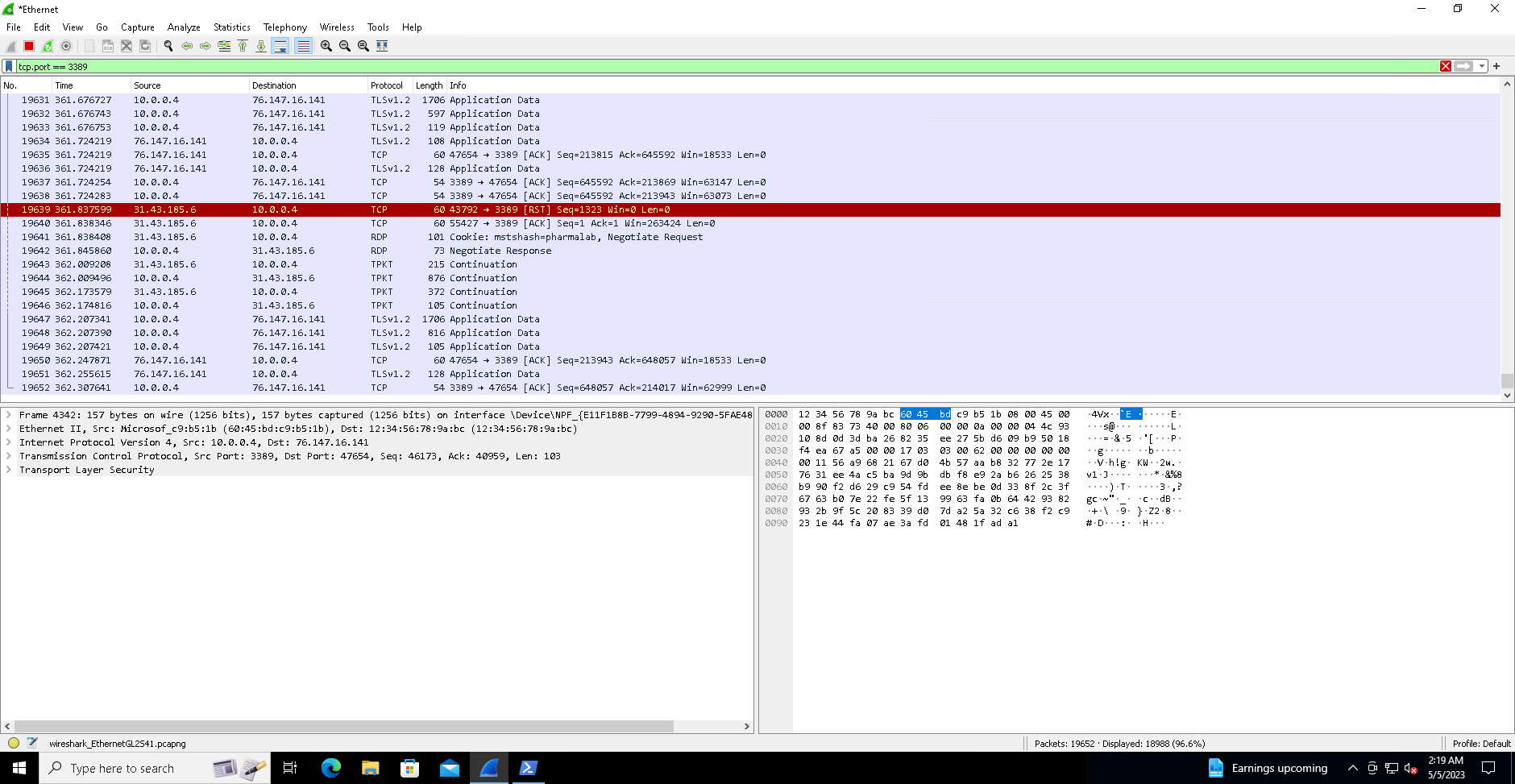This screenshot has width=1515, height=784.
Task: Restart the current capture
Action: [x=47, y=46]
